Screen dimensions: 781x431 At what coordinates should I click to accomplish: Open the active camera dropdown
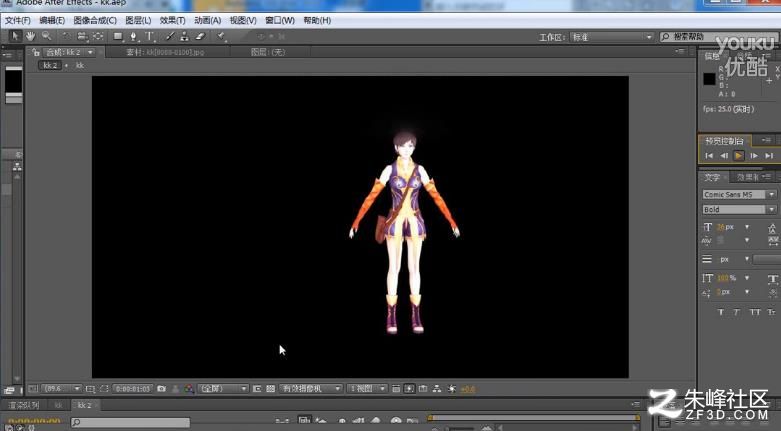(311, 389)
